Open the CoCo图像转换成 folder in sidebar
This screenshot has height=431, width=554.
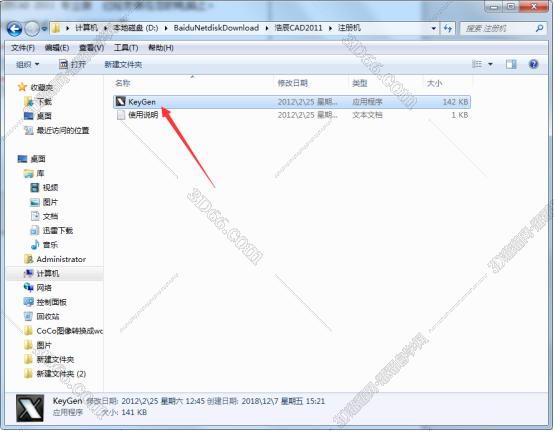pyautogui.click(x=70, y=331)
